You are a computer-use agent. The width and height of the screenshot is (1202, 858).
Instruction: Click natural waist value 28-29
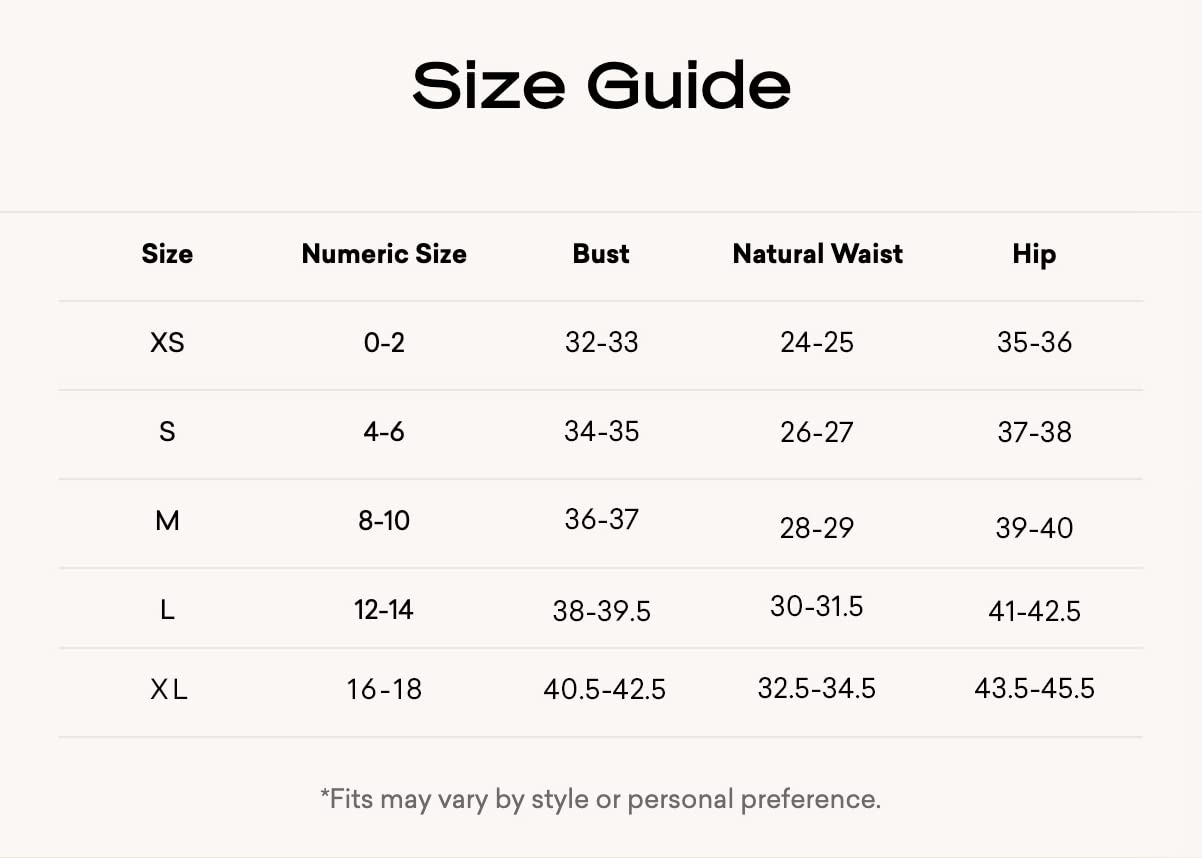[x=817, y=528]
